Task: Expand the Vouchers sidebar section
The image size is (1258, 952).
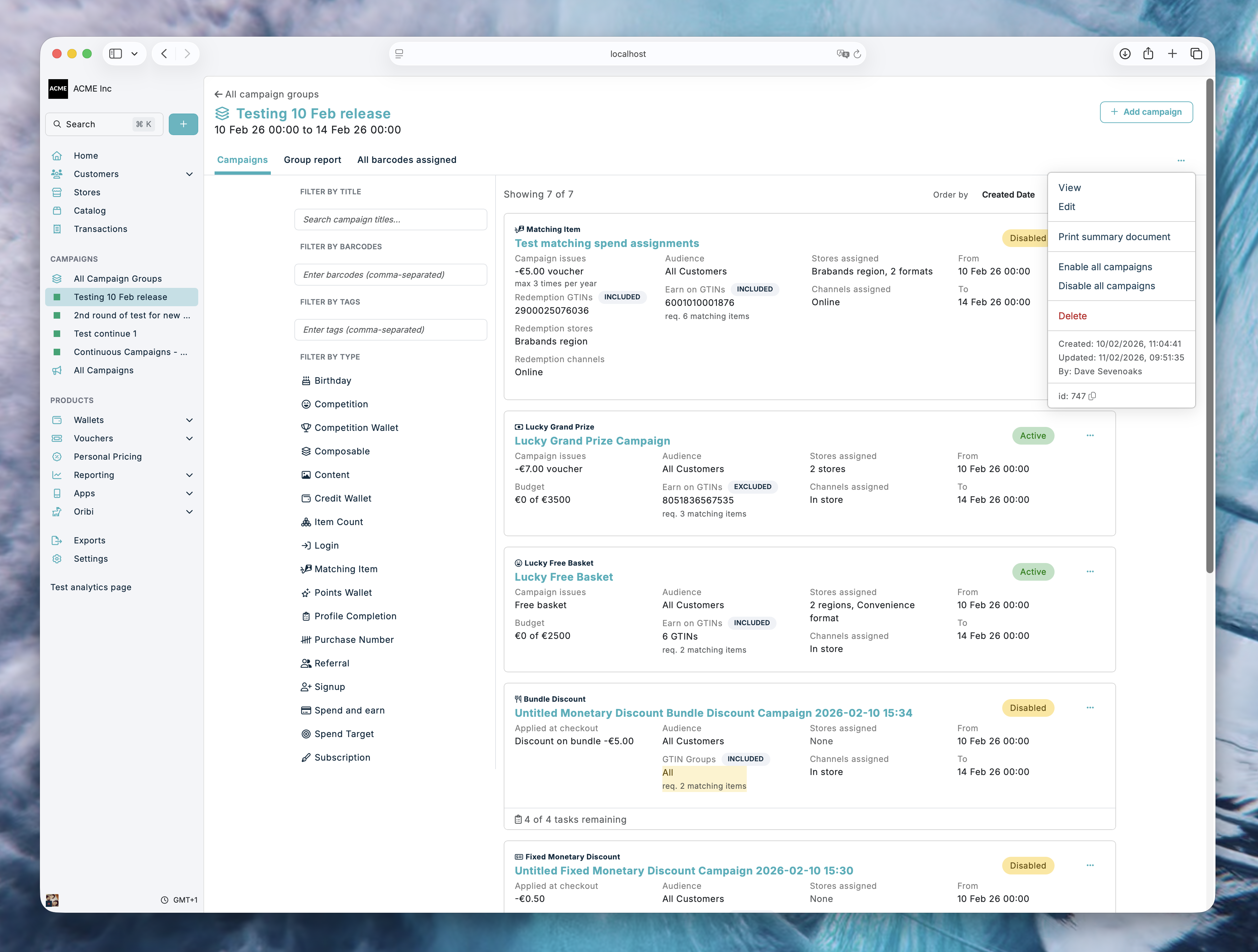Action: 189,438
